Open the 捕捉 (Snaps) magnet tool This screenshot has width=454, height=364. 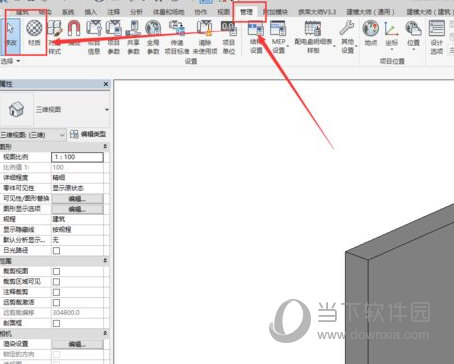pos(74,33)
